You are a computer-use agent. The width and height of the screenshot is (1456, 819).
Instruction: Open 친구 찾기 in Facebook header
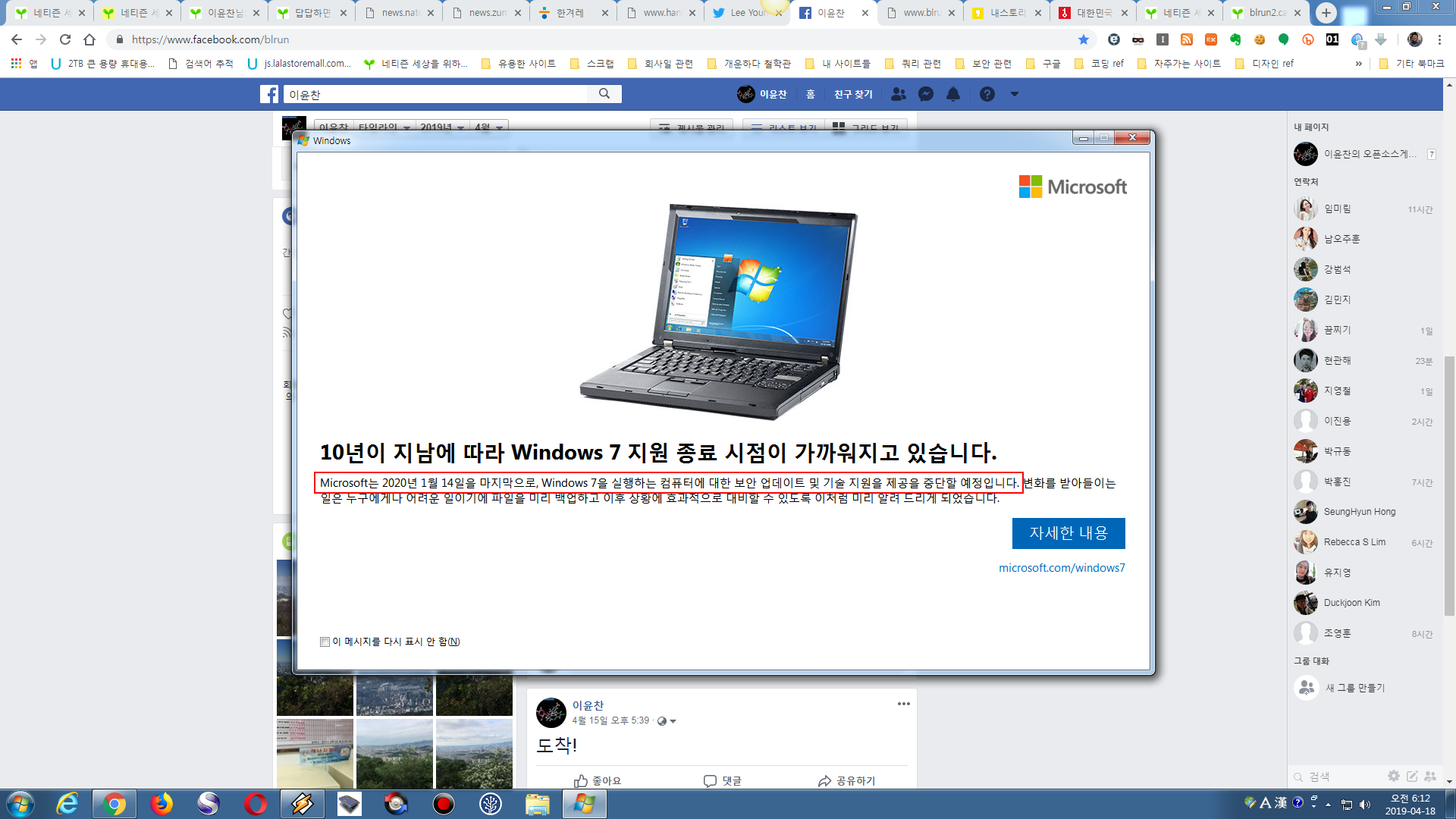click(x=853, y=94)
